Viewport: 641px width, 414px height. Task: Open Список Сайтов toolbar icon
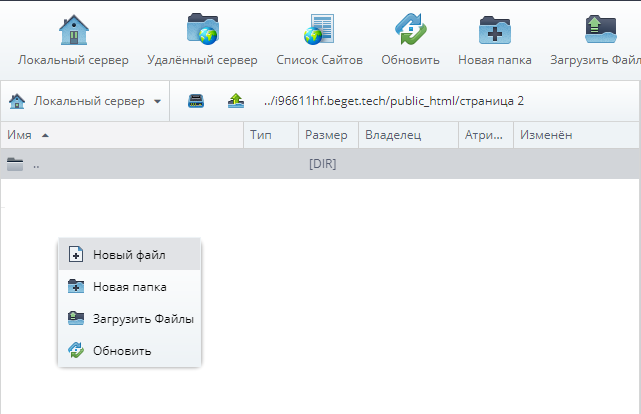click(319, 29)
